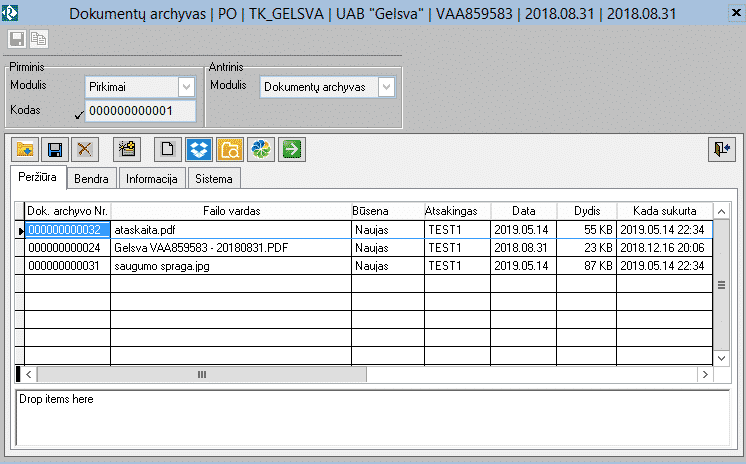Screen dimensions: 746x464
Task: Click the open folder icon in toolbar
Action: [25, 149]
